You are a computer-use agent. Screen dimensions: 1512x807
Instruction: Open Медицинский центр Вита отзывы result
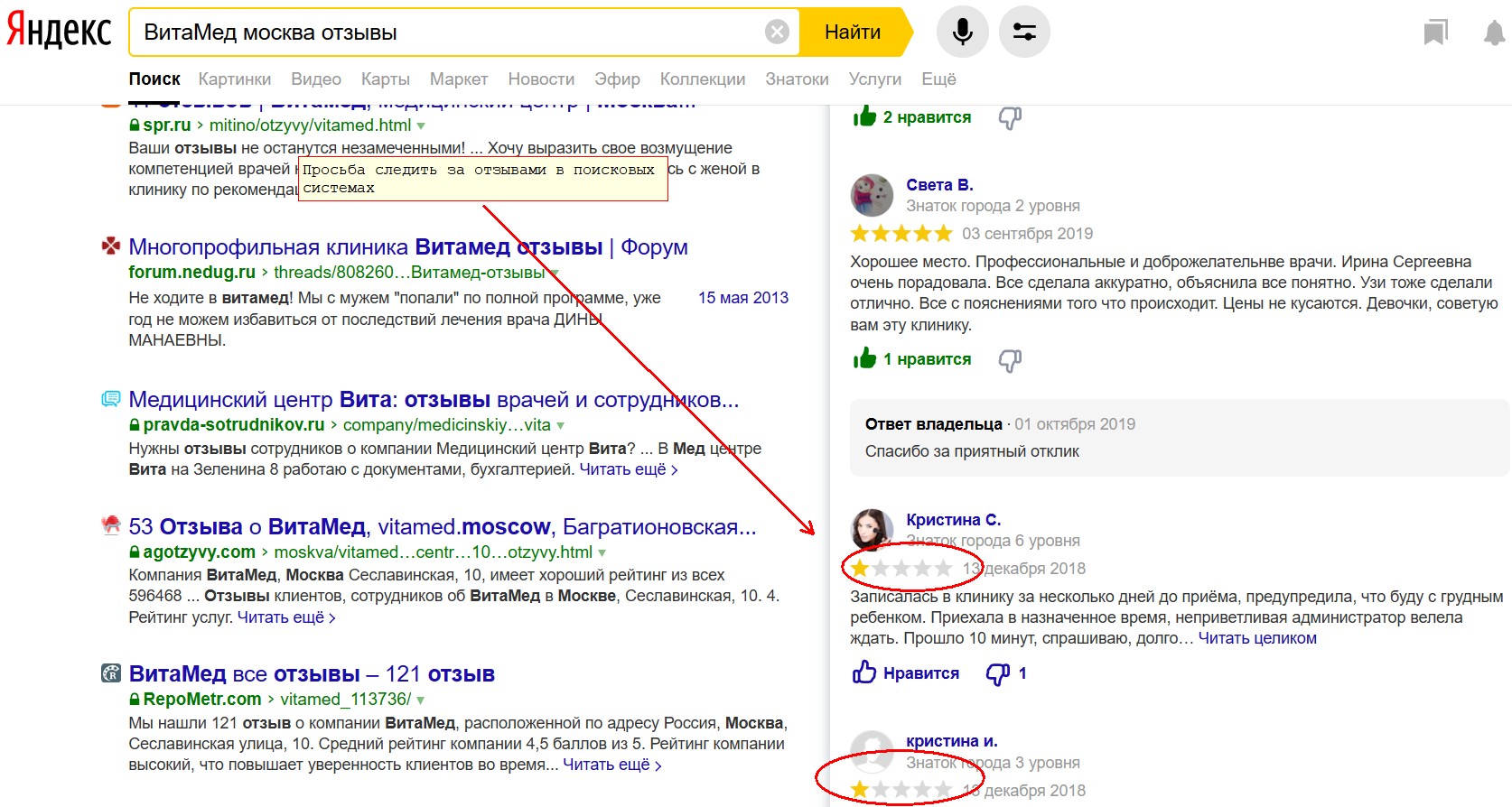434,399
